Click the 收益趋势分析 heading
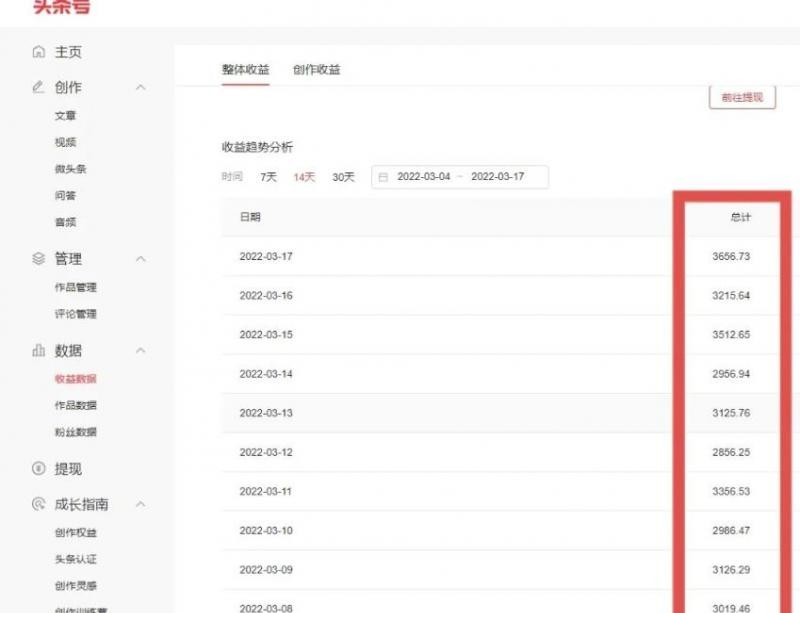Screen dimensions: 800x636 257,147
